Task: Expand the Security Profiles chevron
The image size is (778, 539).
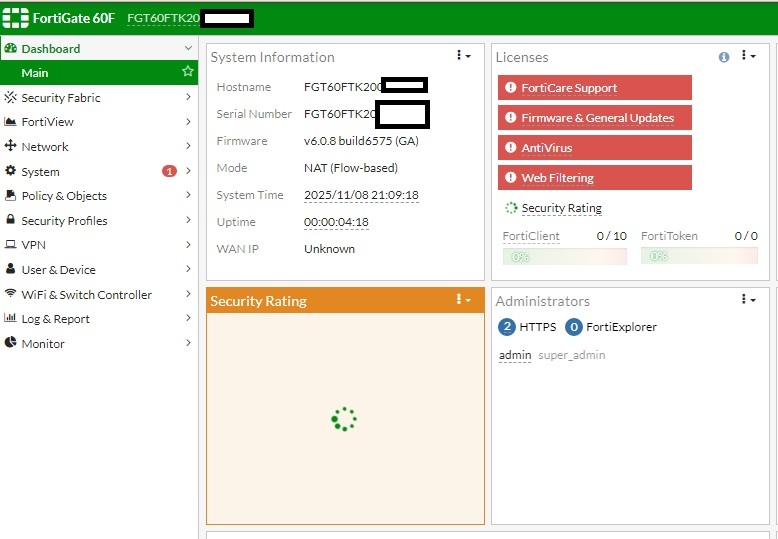Action: [x=188, y=219]
